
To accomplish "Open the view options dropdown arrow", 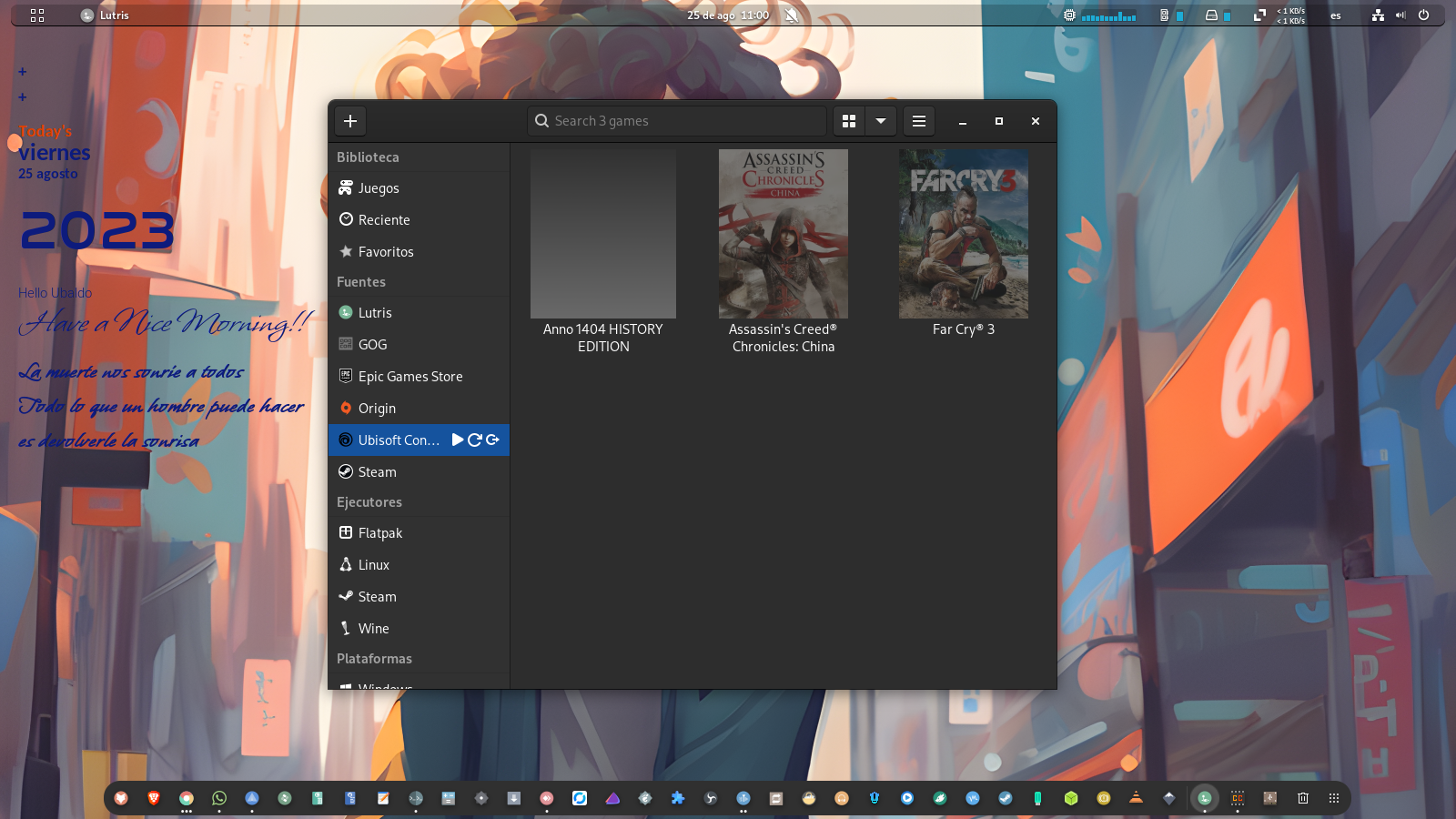I will point(881,121).
